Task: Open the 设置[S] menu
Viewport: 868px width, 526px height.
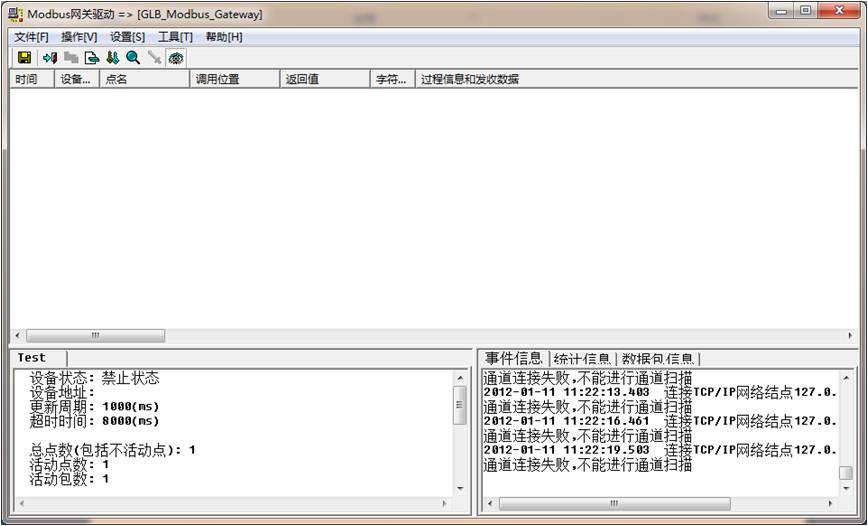Action: (x=127, y=37)
